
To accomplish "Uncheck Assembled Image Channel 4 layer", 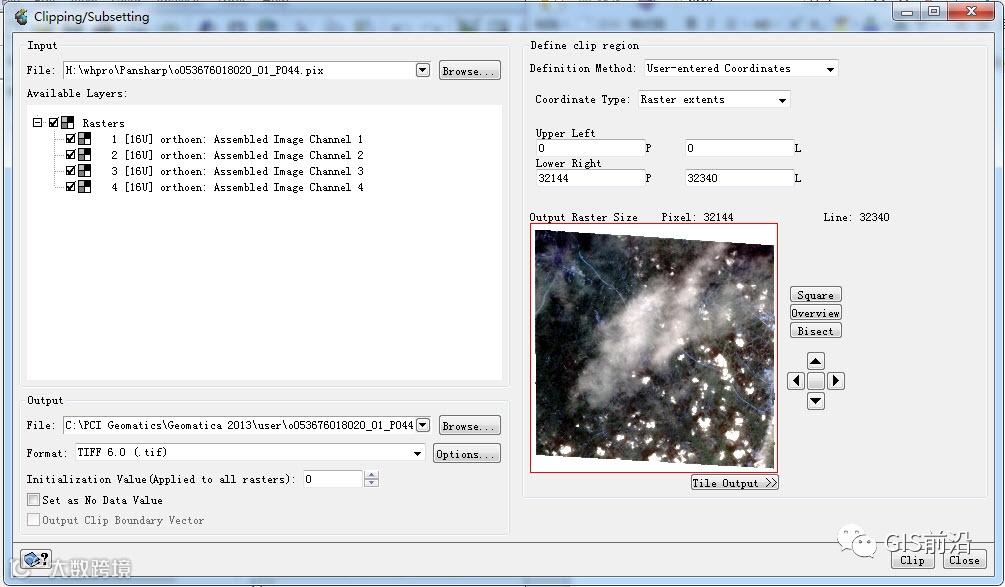I will point(71,186).
